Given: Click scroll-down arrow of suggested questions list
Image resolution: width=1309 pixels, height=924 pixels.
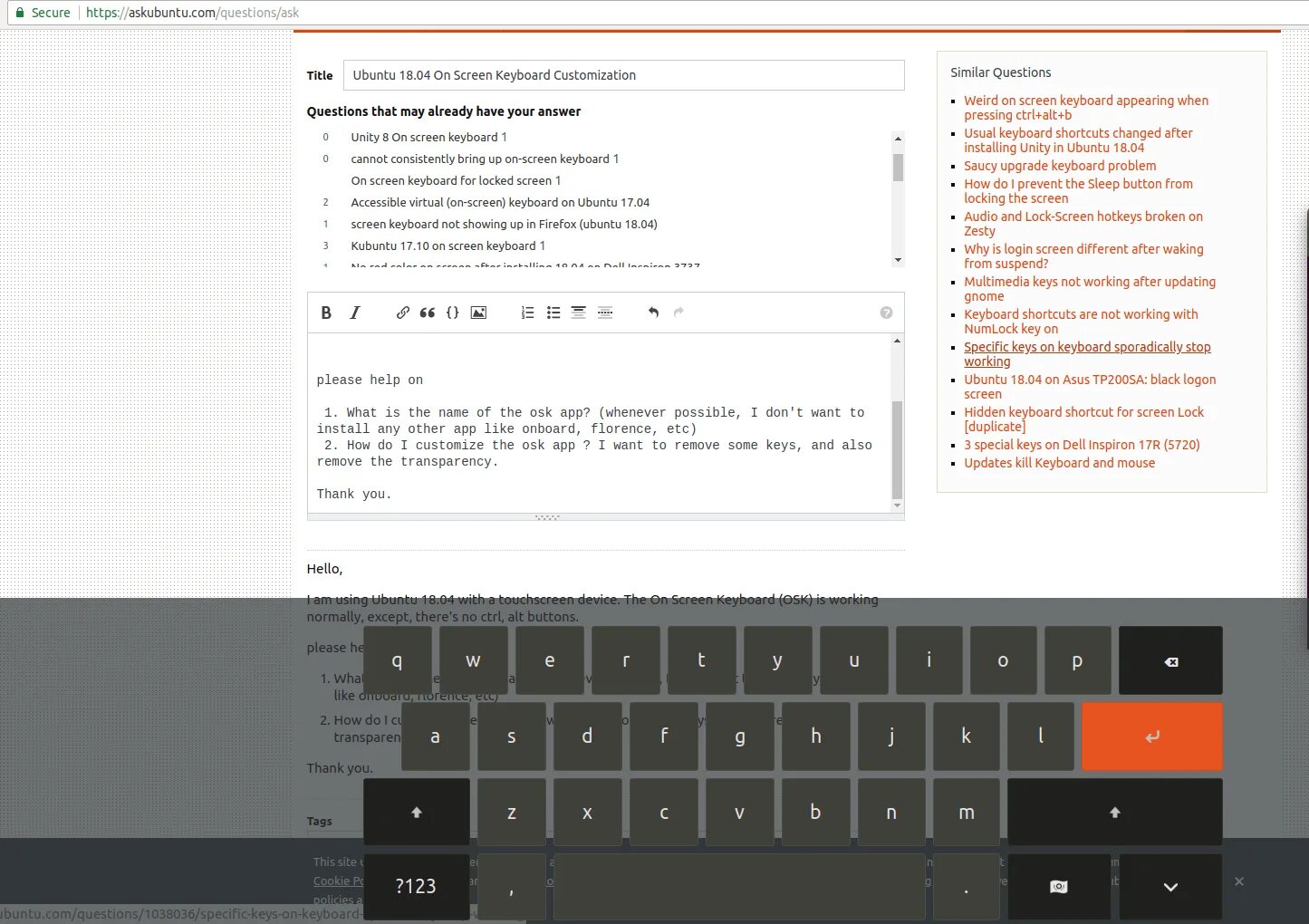Looking at the screenshot, I should 898,260.
